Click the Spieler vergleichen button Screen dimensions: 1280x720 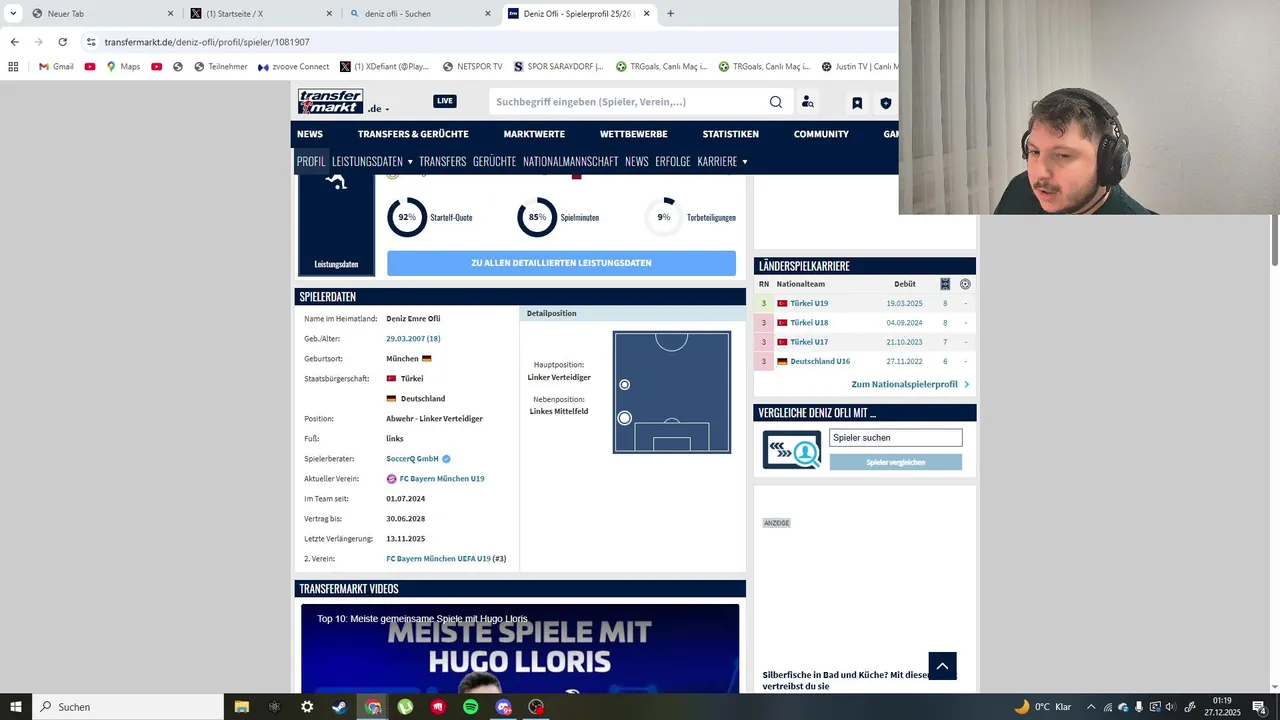pos(895,462)
